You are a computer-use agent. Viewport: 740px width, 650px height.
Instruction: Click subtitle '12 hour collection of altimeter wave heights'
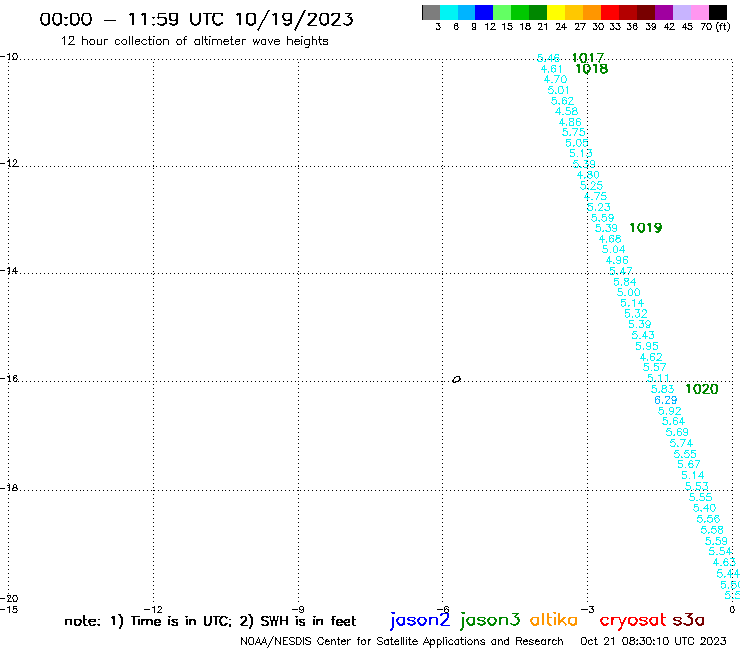pos(195,41)
